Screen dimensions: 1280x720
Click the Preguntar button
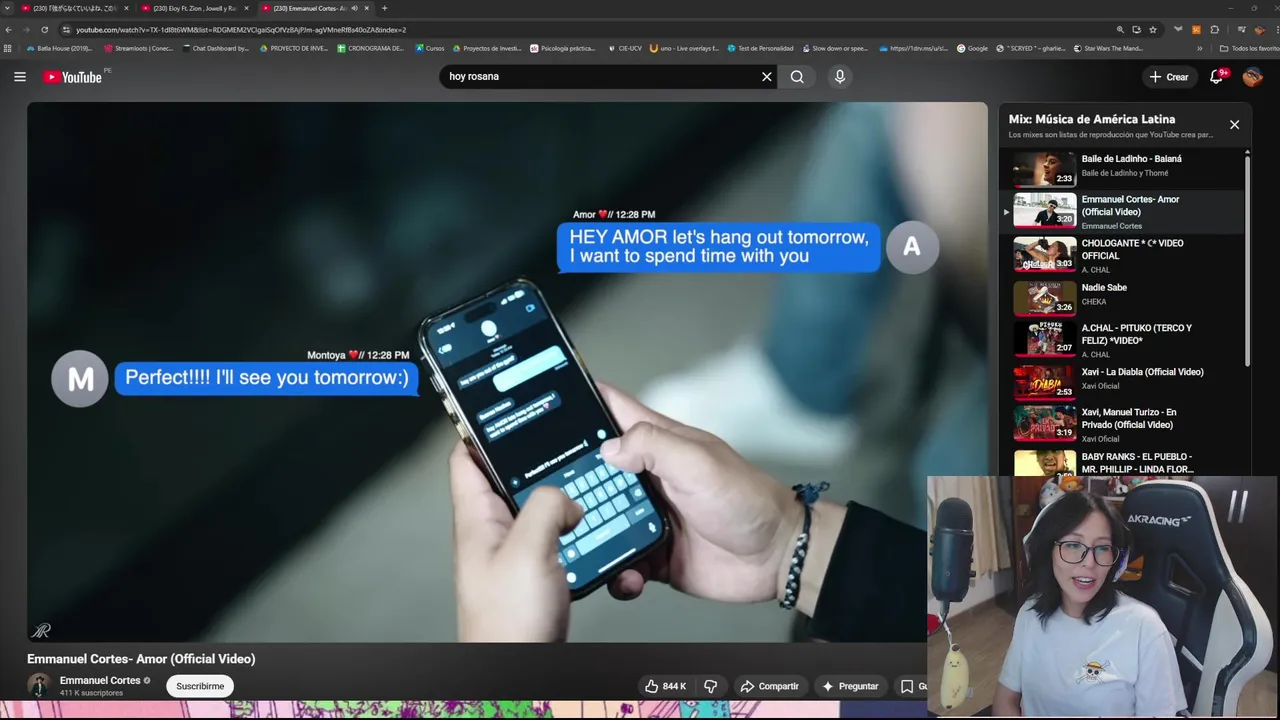850,686
